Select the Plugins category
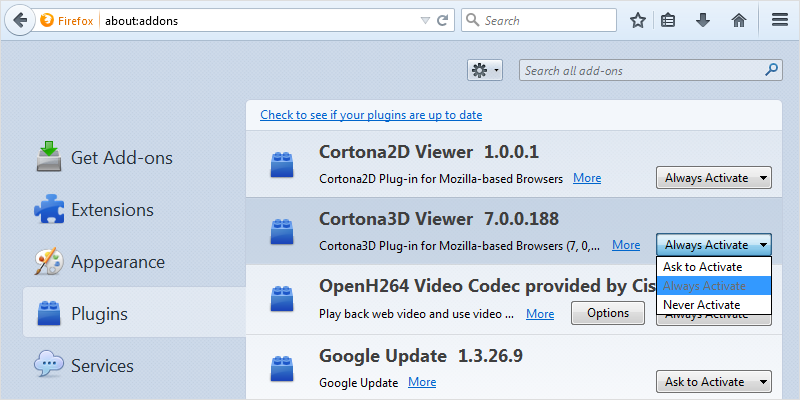This screenshot has height=400, width=800. tap(135, 313)
